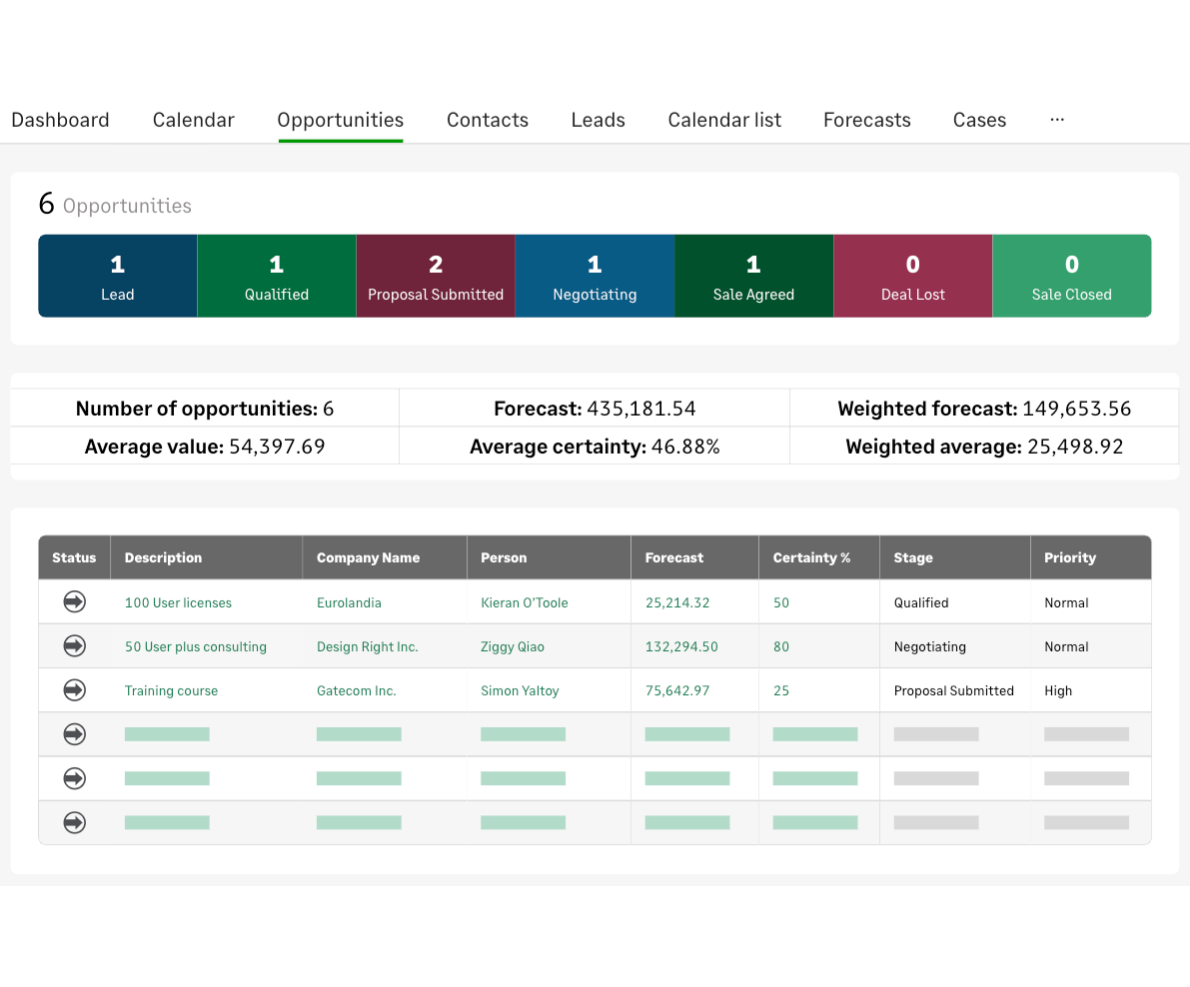Open the 100 User licenses opportunity link
This screenshot has width=1190, height=987.
point(178,602)
